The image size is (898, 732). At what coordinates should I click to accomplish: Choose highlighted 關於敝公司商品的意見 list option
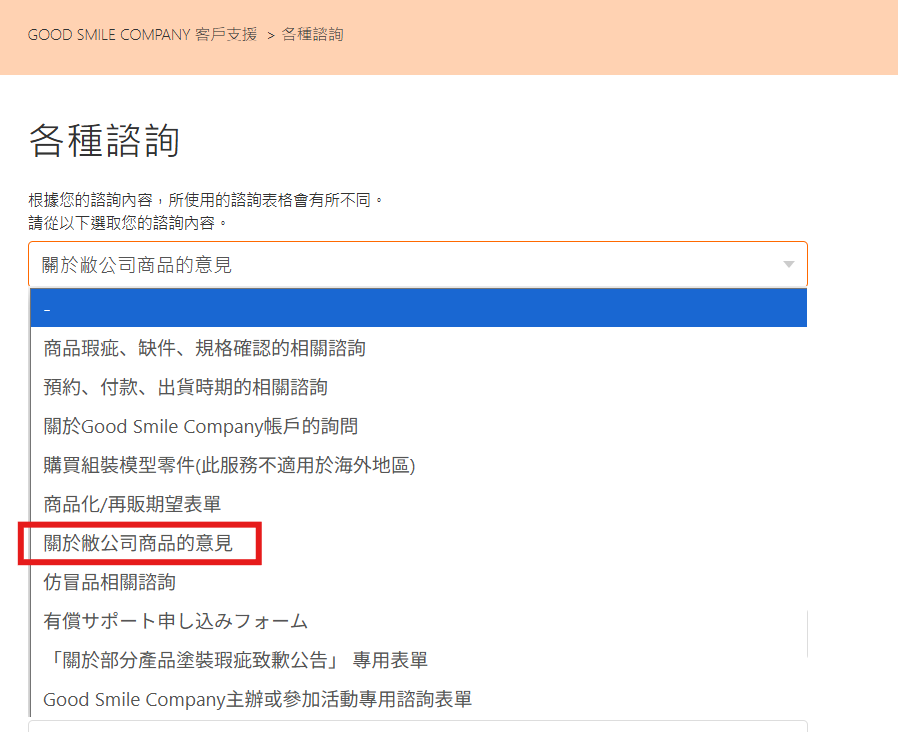(x=138, y=543)
